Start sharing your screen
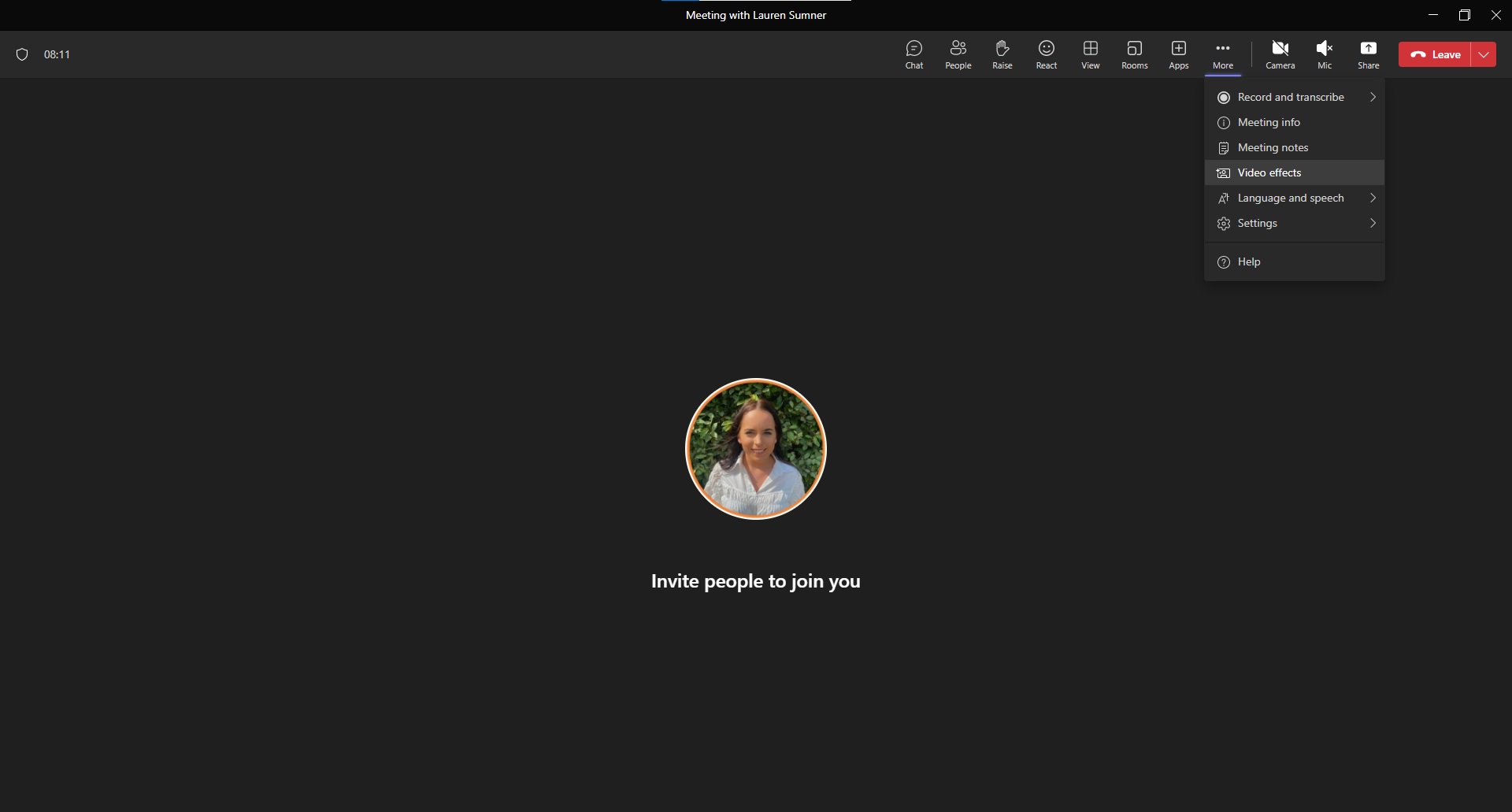The image size is (1512, 812). coord(1368,54)
